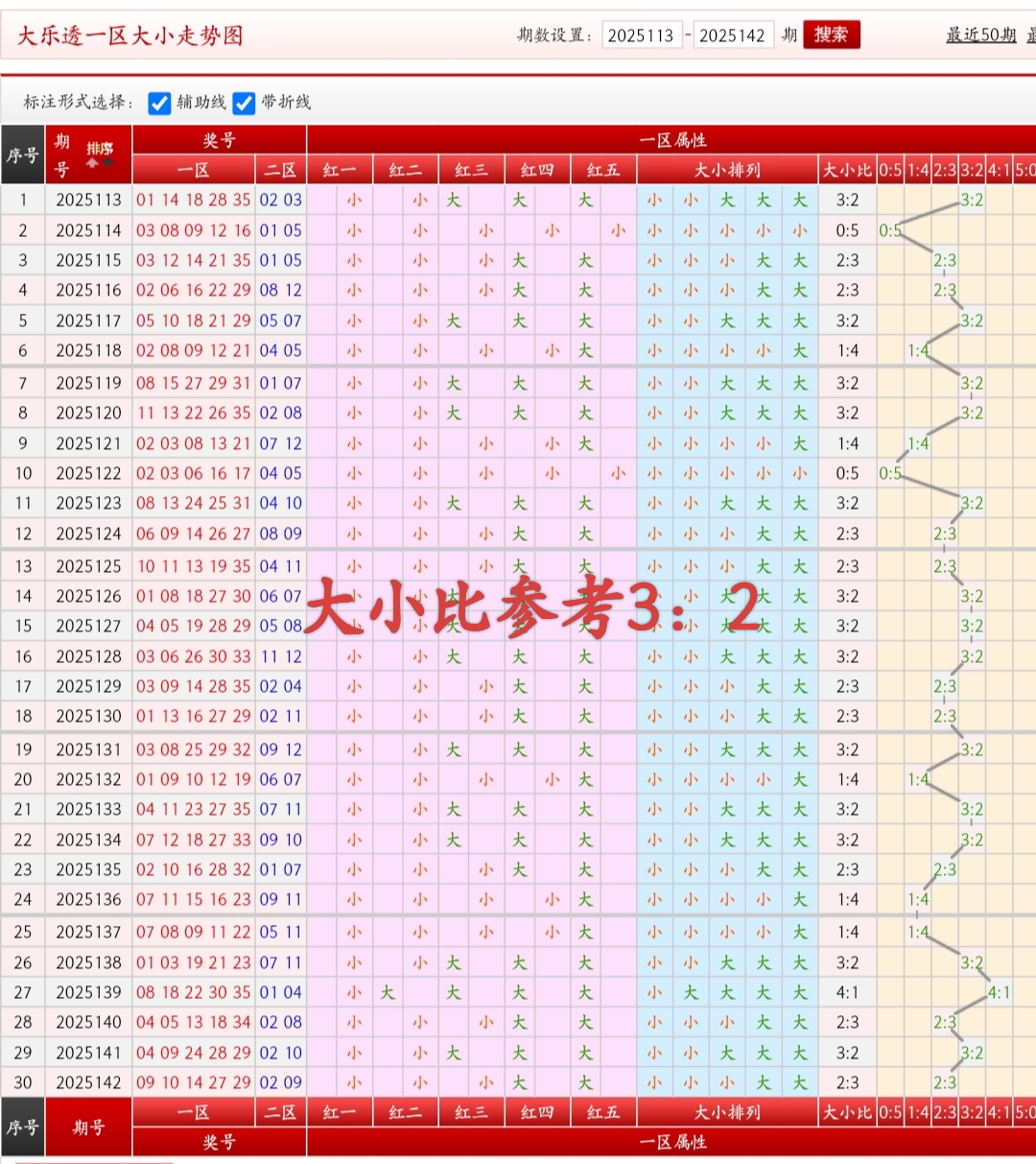Select the 红一 column header
This screenshot has height=1164, width=1036.
[x=339, y=170]
